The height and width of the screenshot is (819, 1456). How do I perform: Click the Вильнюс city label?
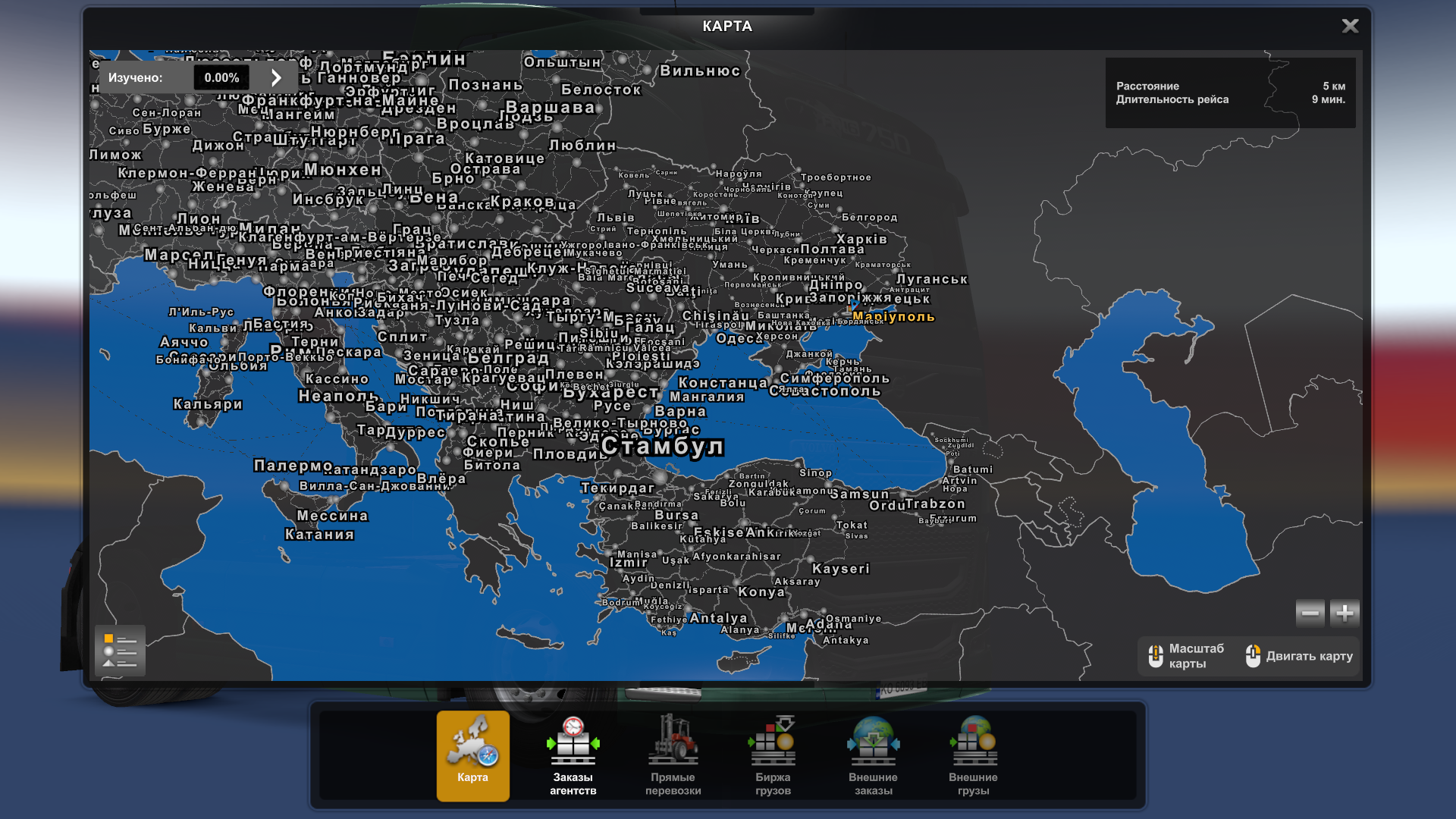(x=700, y=71)
